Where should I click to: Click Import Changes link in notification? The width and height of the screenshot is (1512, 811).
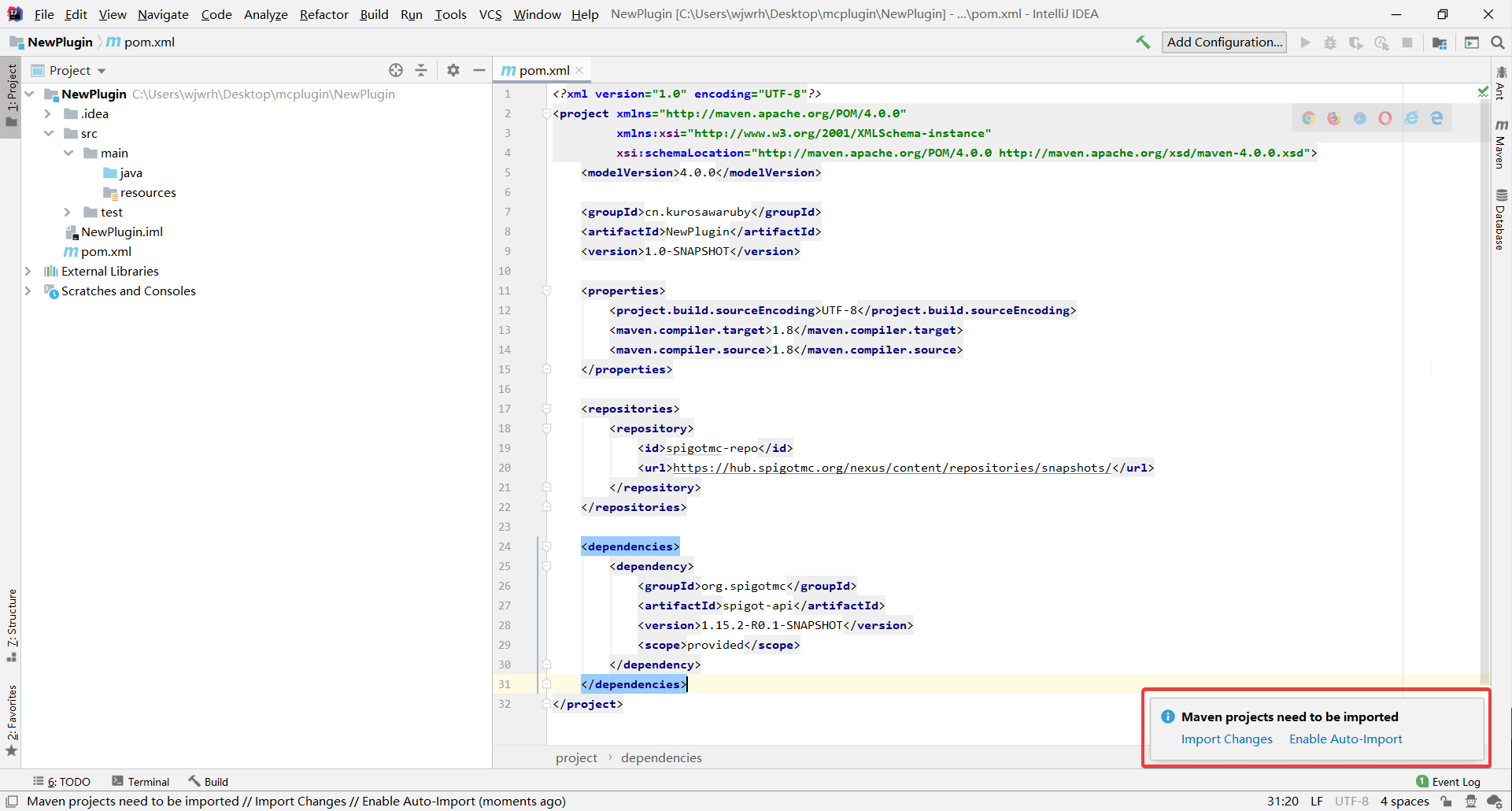click(x=1226, y=739)
